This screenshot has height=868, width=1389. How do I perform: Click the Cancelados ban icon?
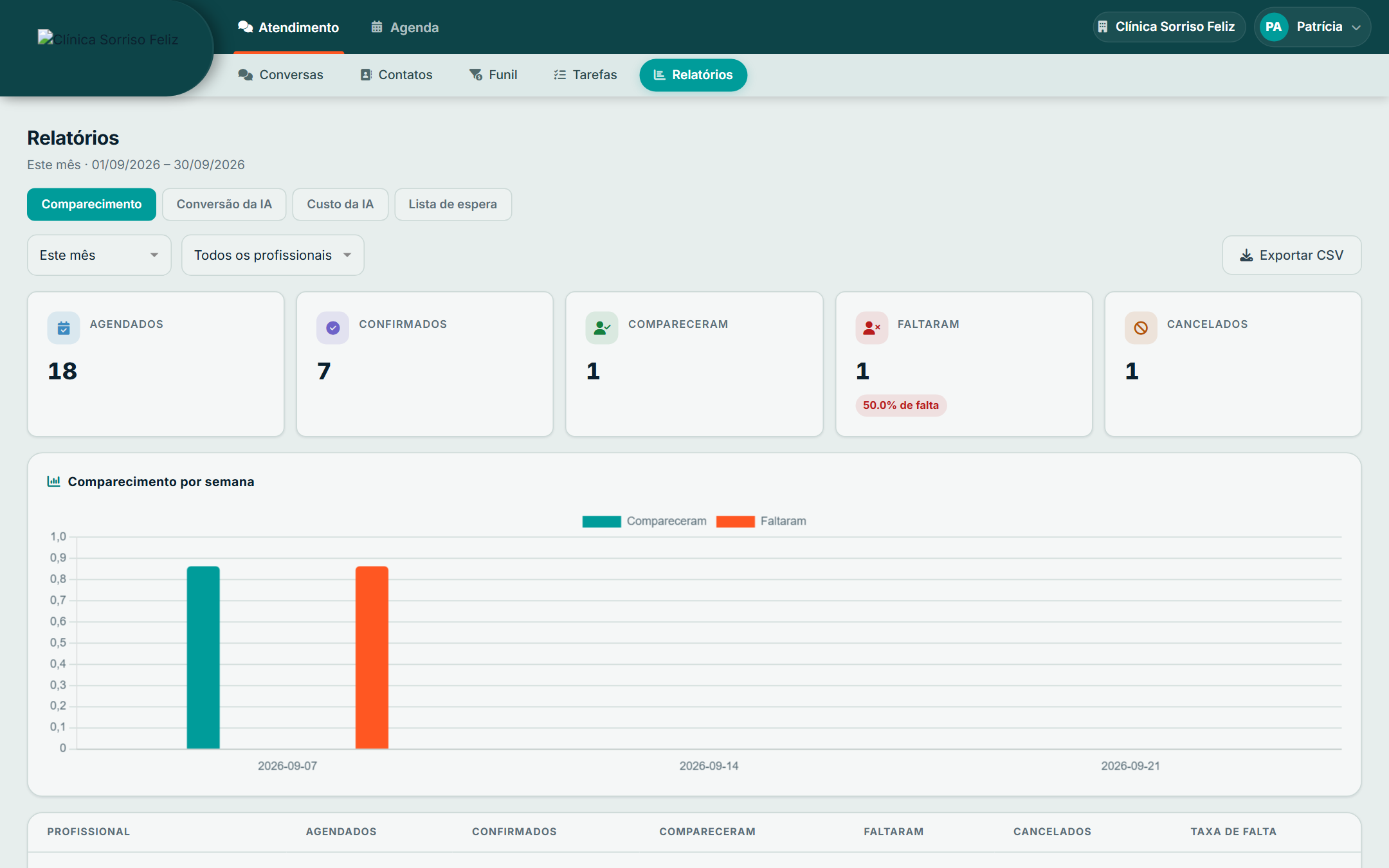tap(1141, 328)
